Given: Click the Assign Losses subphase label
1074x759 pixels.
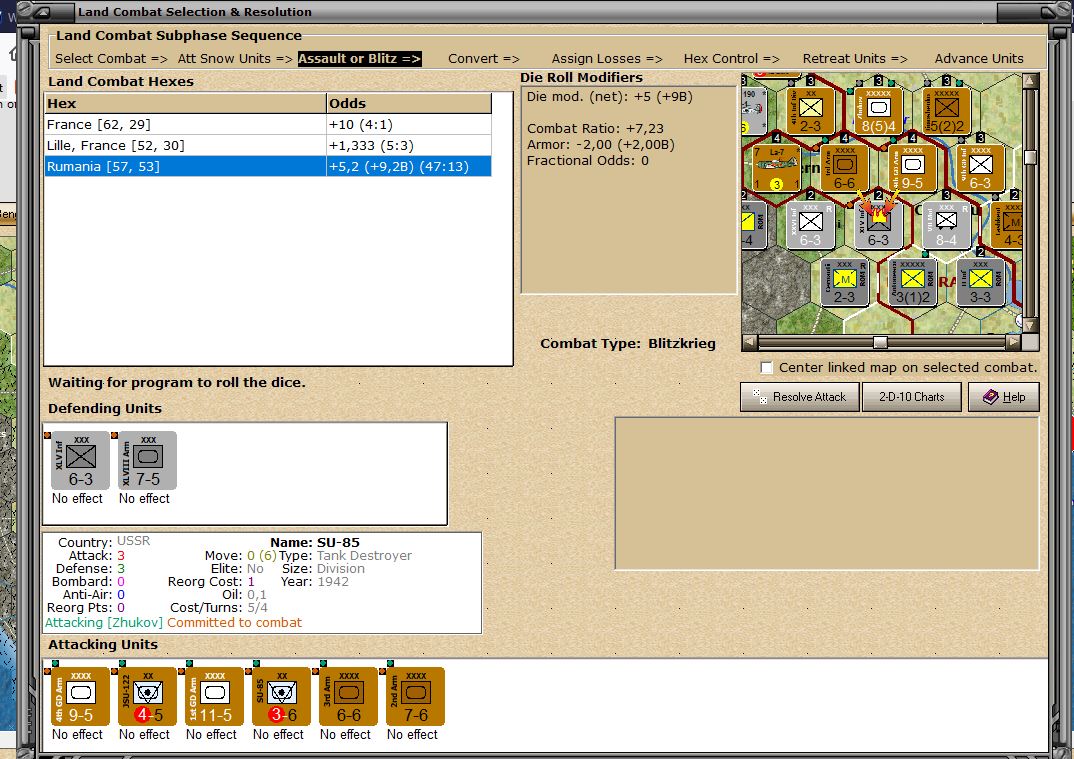Looking at the screenshot, I should [x=607, y=59].
